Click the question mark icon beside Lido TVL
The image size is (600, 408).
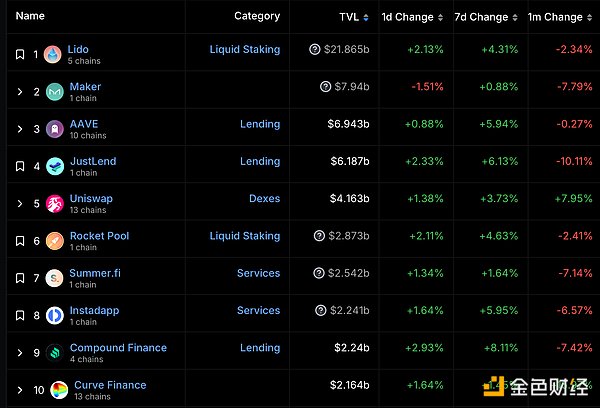tap(316, 50)
